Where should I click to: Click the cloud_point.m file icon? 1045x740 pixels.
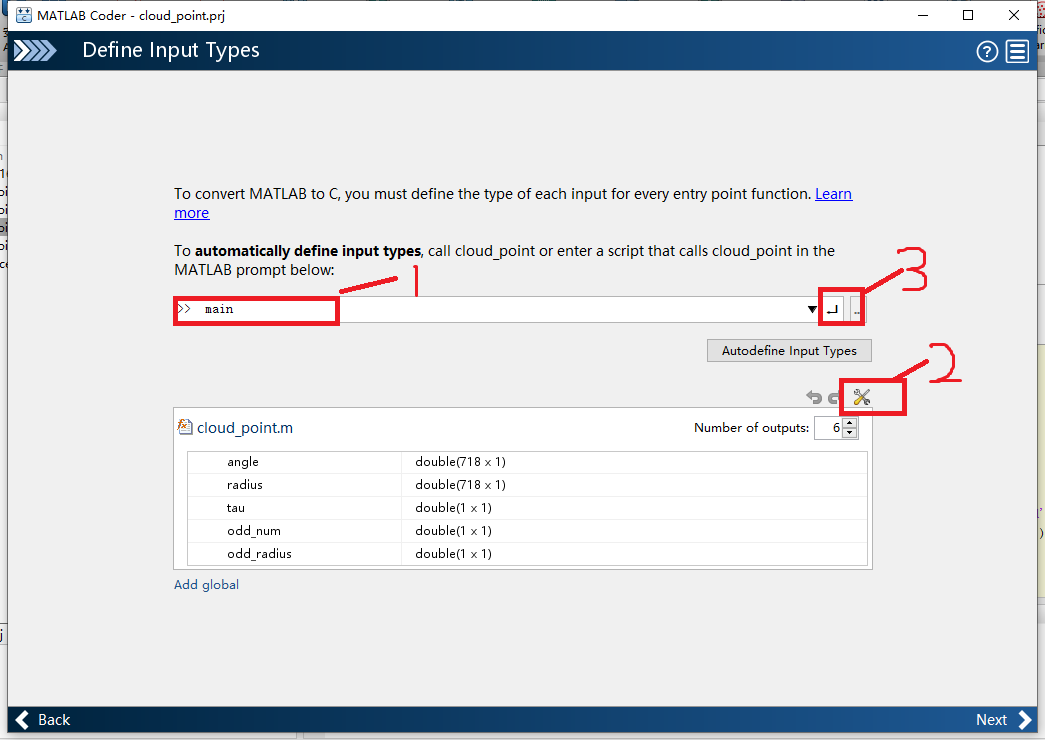(185, 427)
